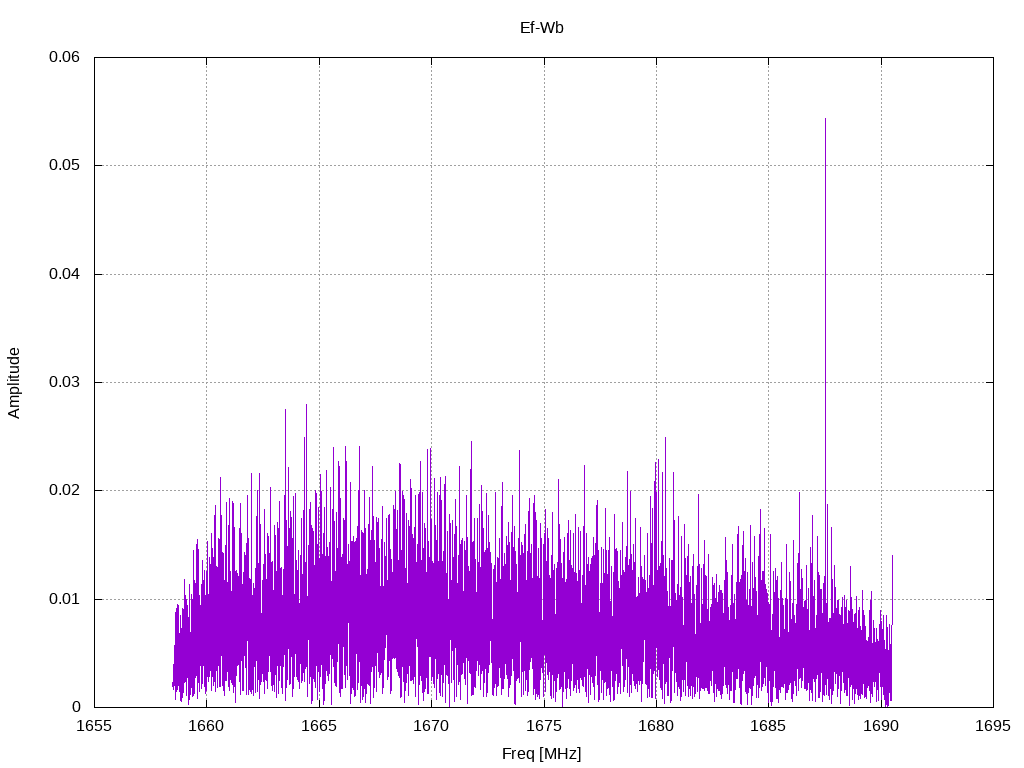This screenshot has width=1024, height=768.
Task: Click the y-axis tick label 0.02
Action: tap(64, 490)
